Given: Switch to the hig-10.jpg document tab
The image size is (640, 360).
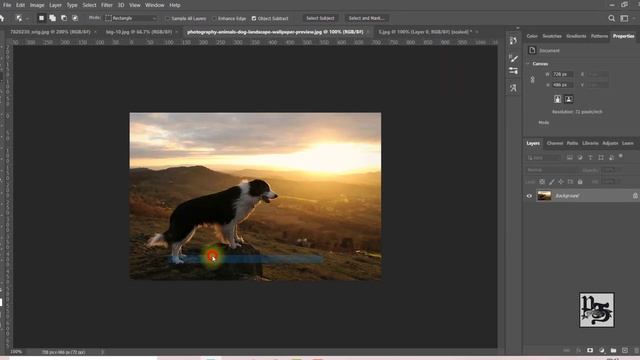Looking at the screenshot, I should coord(138,32).
